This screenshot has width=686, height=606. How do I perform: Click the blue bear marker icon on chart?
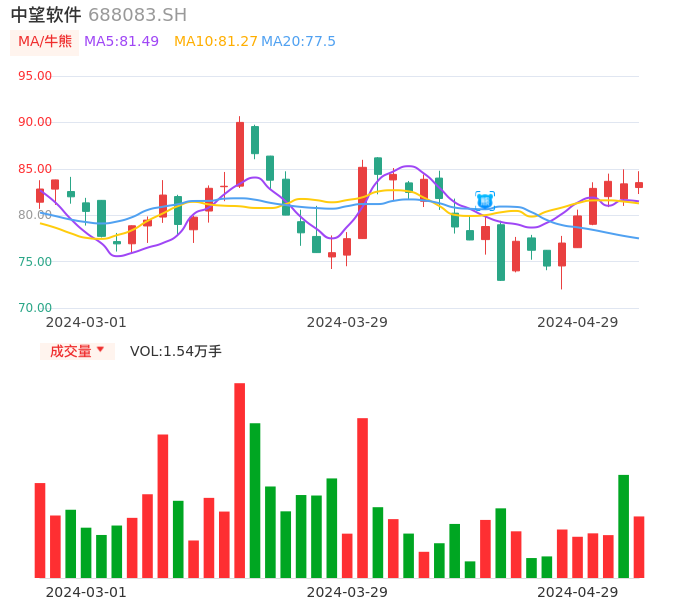[x=485, y=201]
